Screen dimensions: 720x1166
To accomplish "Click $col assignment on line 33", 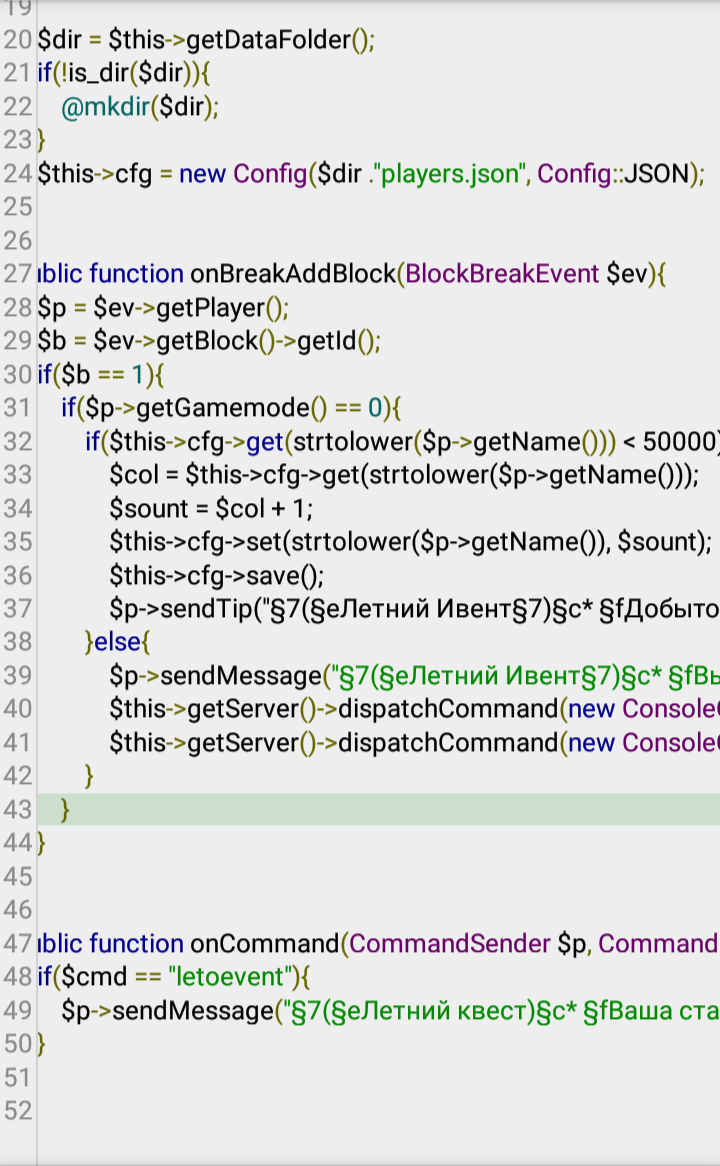I will pos(404,474).
